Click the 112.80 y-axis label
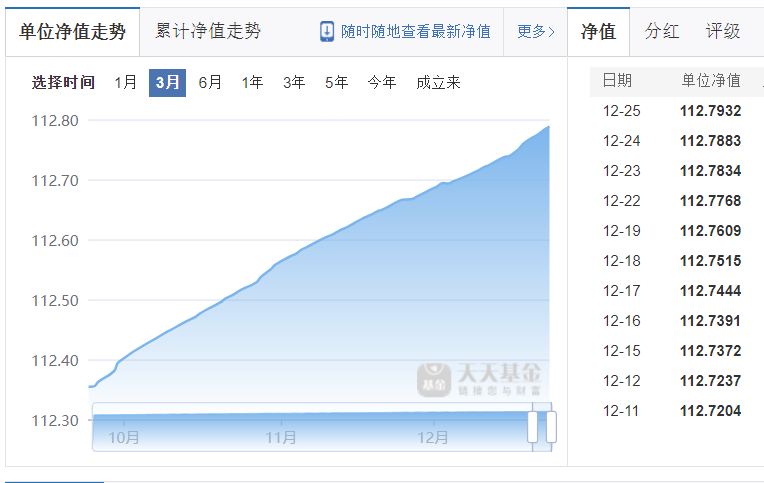Image resolution: width=764 pixels, height=483 pixels. coord(55,121)
